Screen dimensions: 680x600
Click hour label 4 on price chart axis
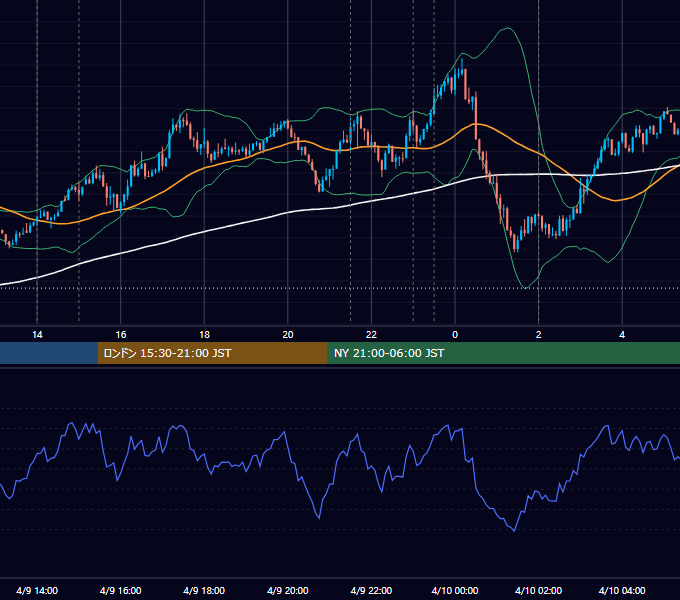(x=622, y=335)
